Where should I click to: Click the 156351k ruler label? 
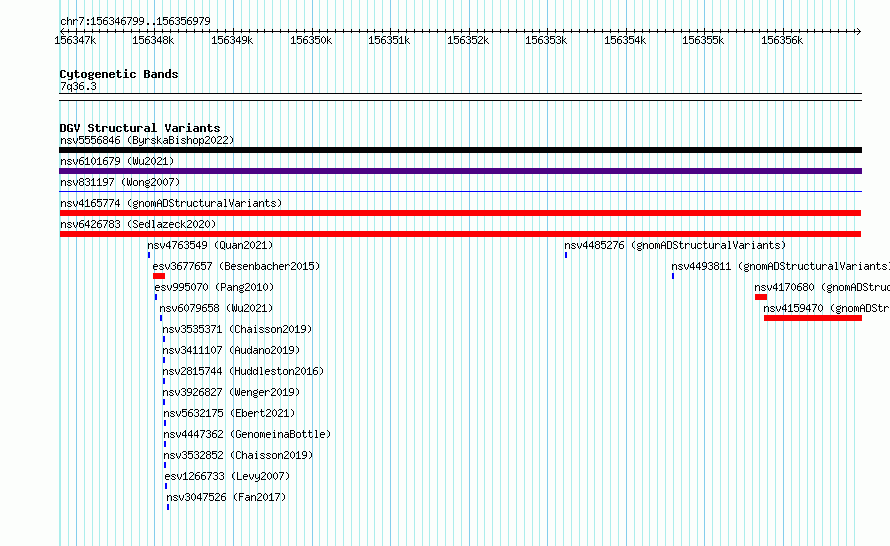click(389, 40)
